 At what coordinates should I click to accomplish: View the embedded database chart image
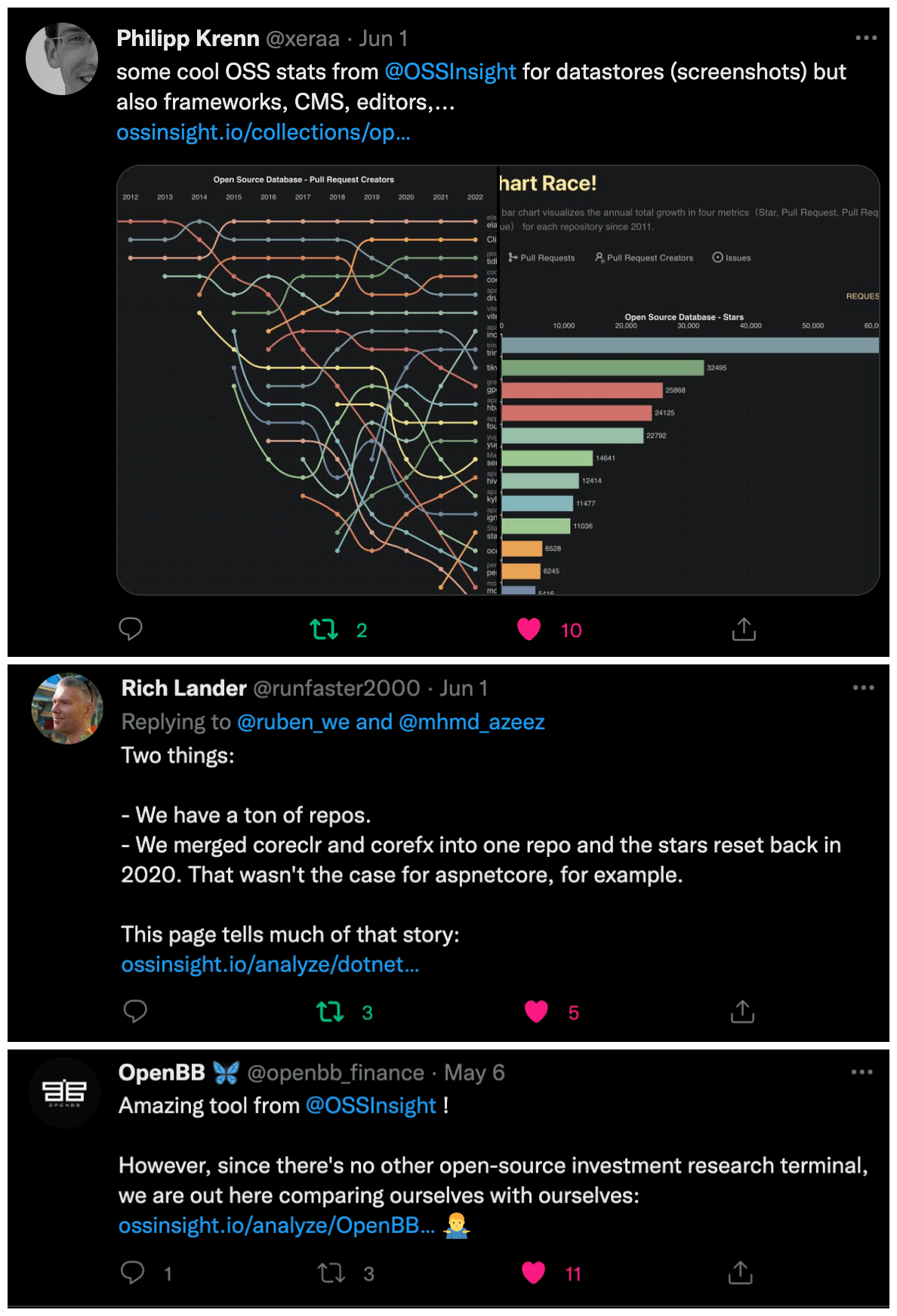[498, 378]
